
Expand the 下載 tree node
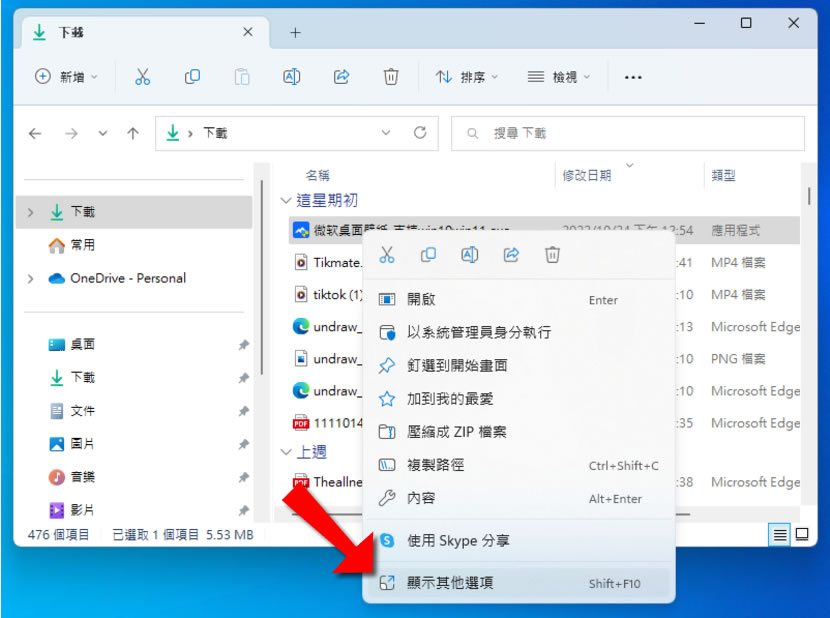(x=31, y=212)
